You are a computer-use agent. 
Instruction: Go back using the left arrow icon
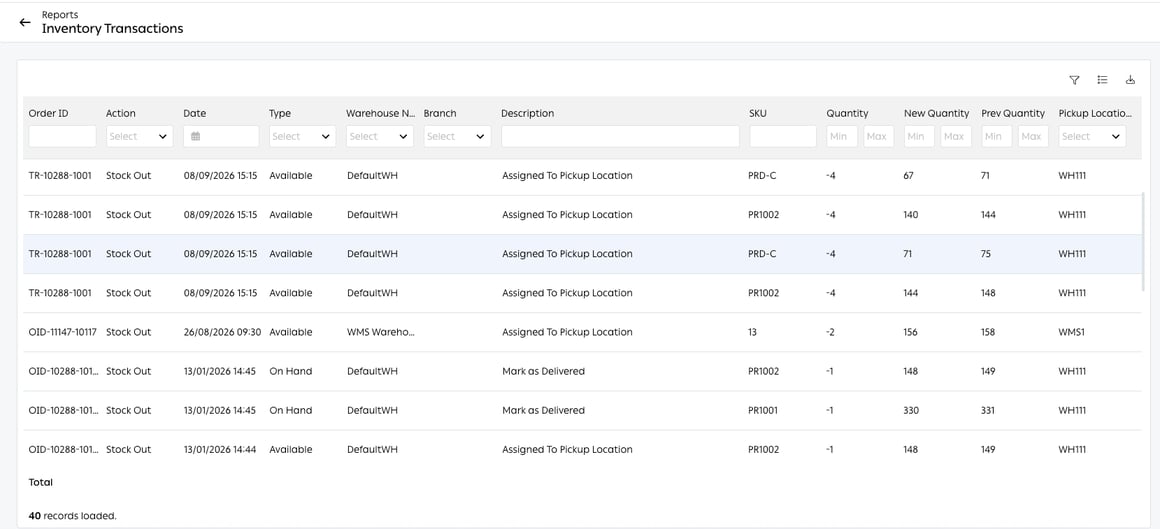(x=24, y=22)
